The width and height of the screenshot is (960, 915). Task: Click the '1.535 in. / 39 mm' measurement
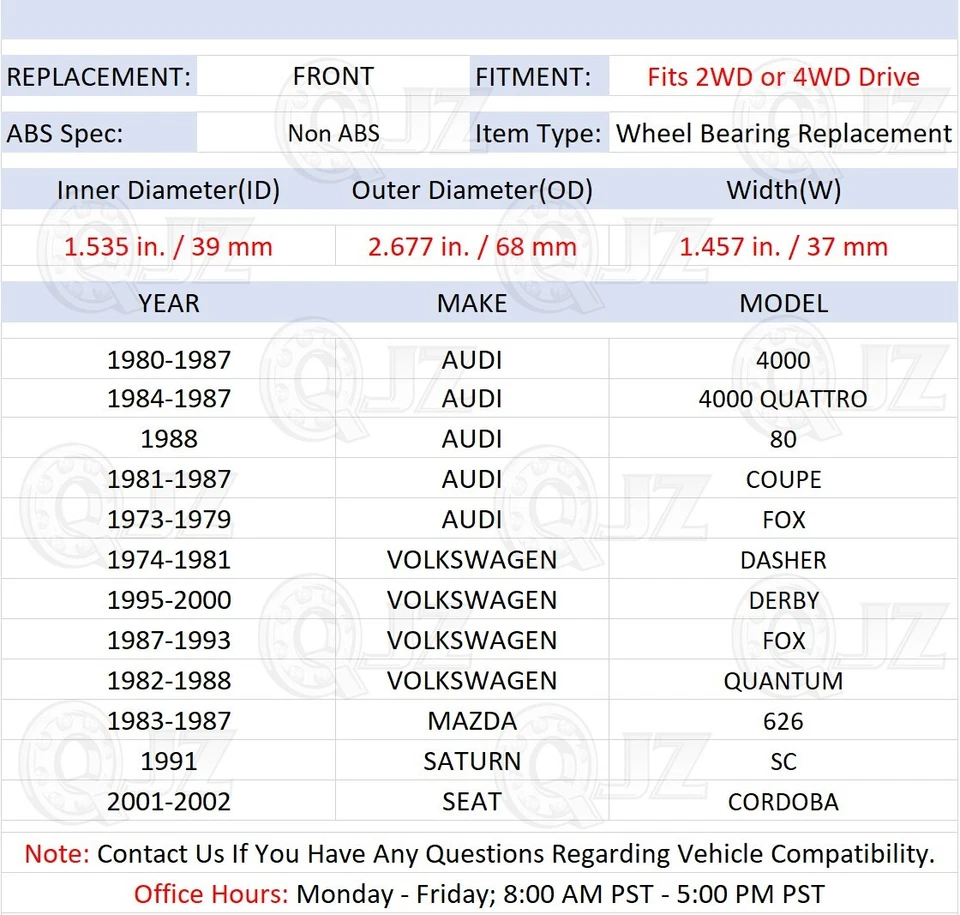pyautogui.click(x=168, y=246)
